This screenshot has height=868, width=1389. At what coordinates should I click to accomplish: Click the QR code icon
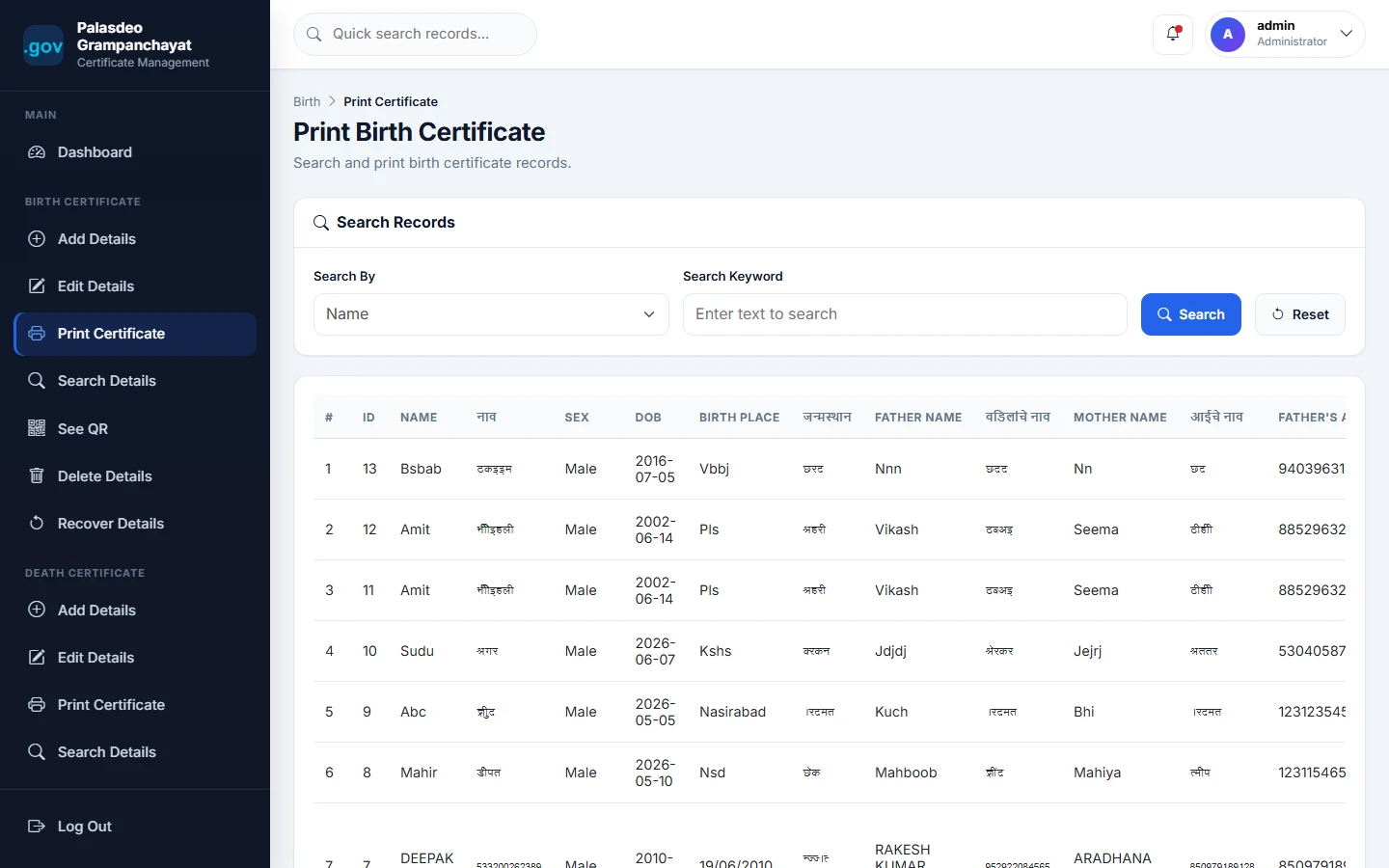point(37,428)
